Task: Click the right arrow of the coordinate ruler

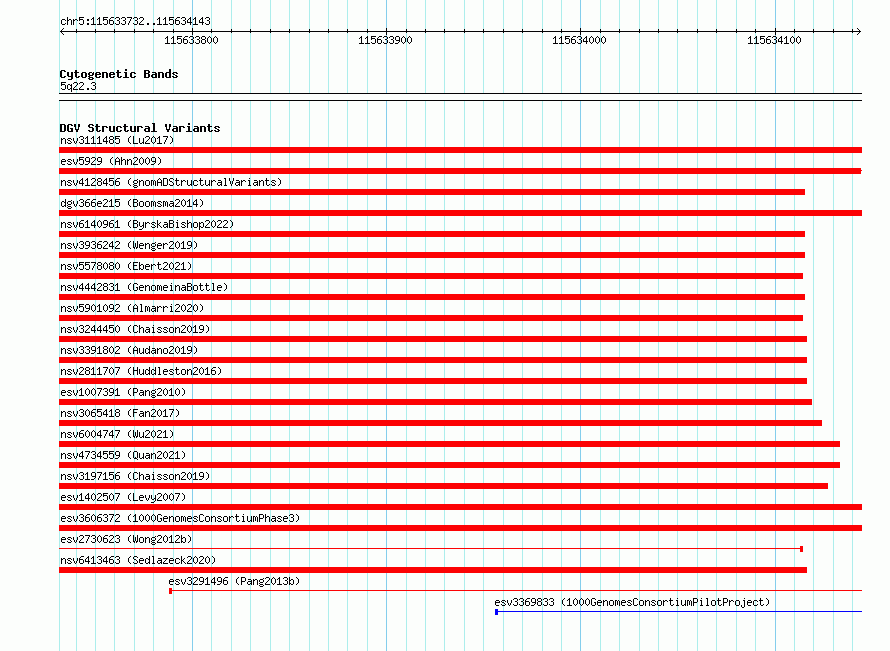Action: coord(858,32)
